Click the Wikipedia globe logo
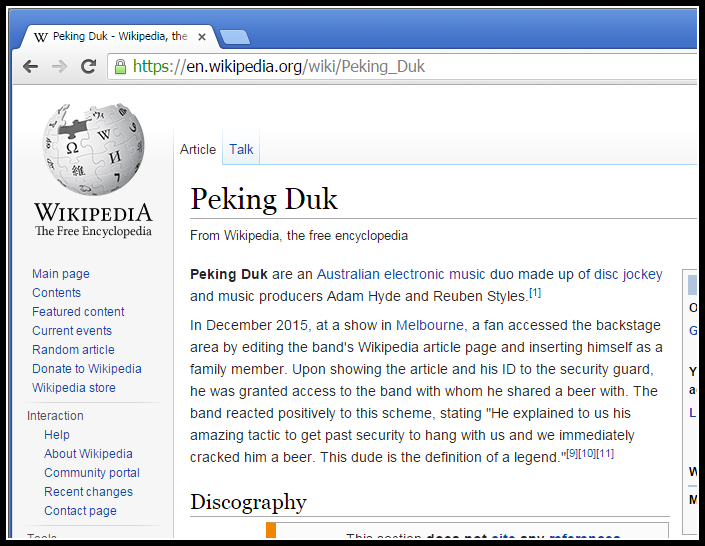 coord(94,149)
